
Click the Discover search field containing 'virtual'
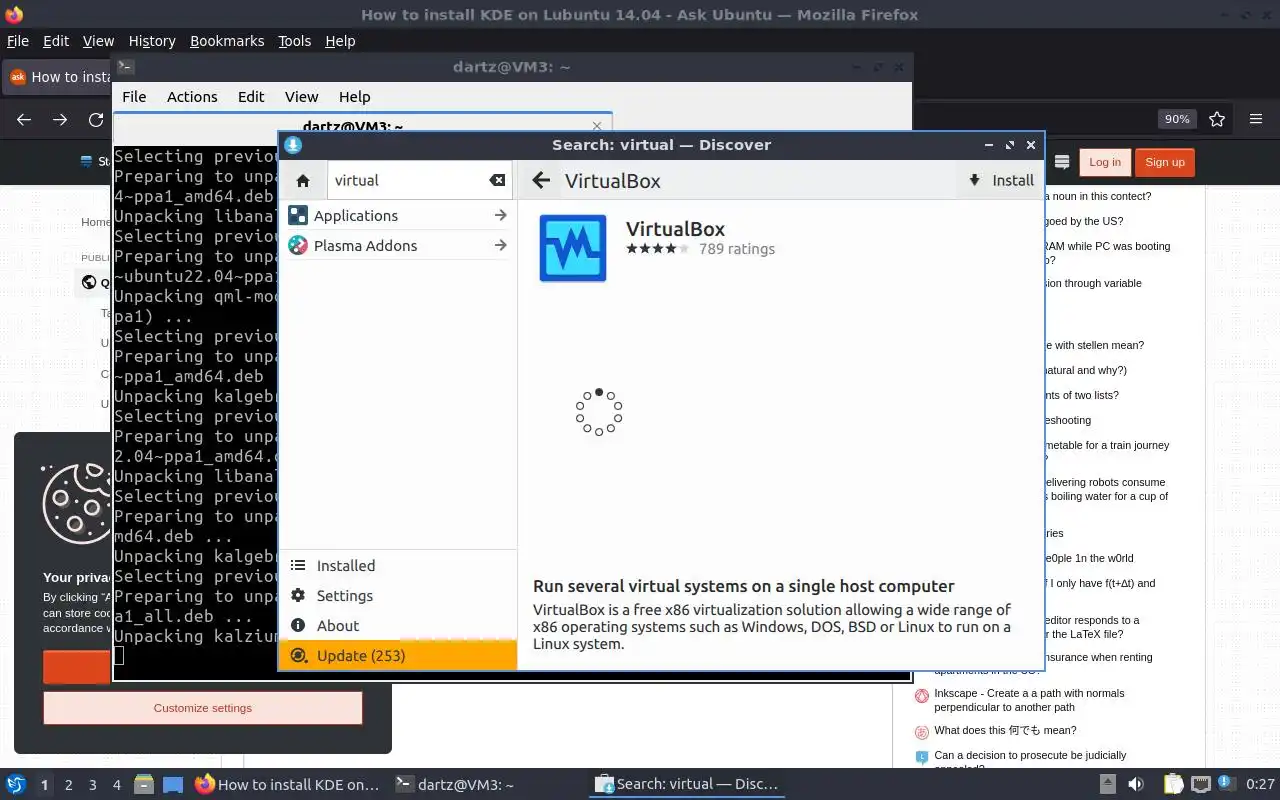click(x=420, y=181)
